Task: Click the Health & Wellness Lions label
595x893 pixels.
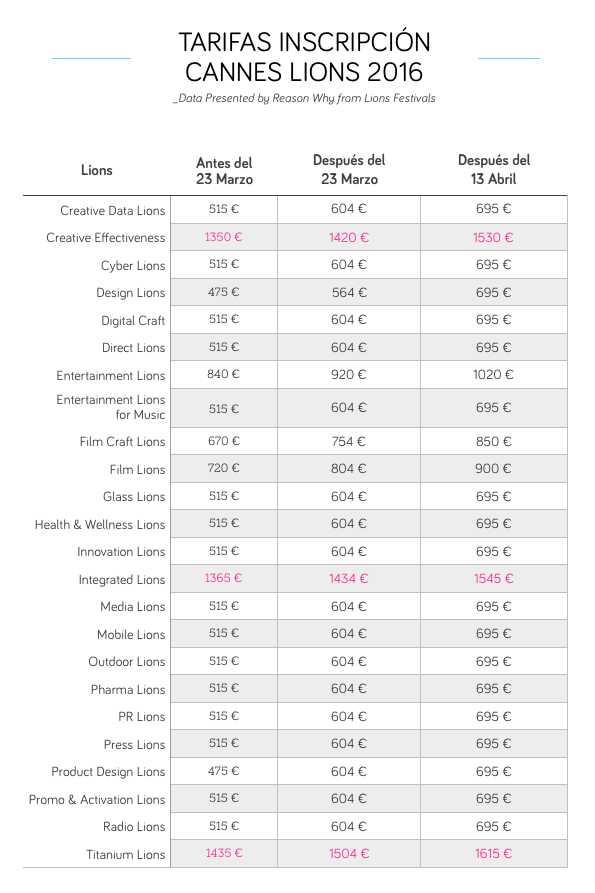Action: point(100,525)
